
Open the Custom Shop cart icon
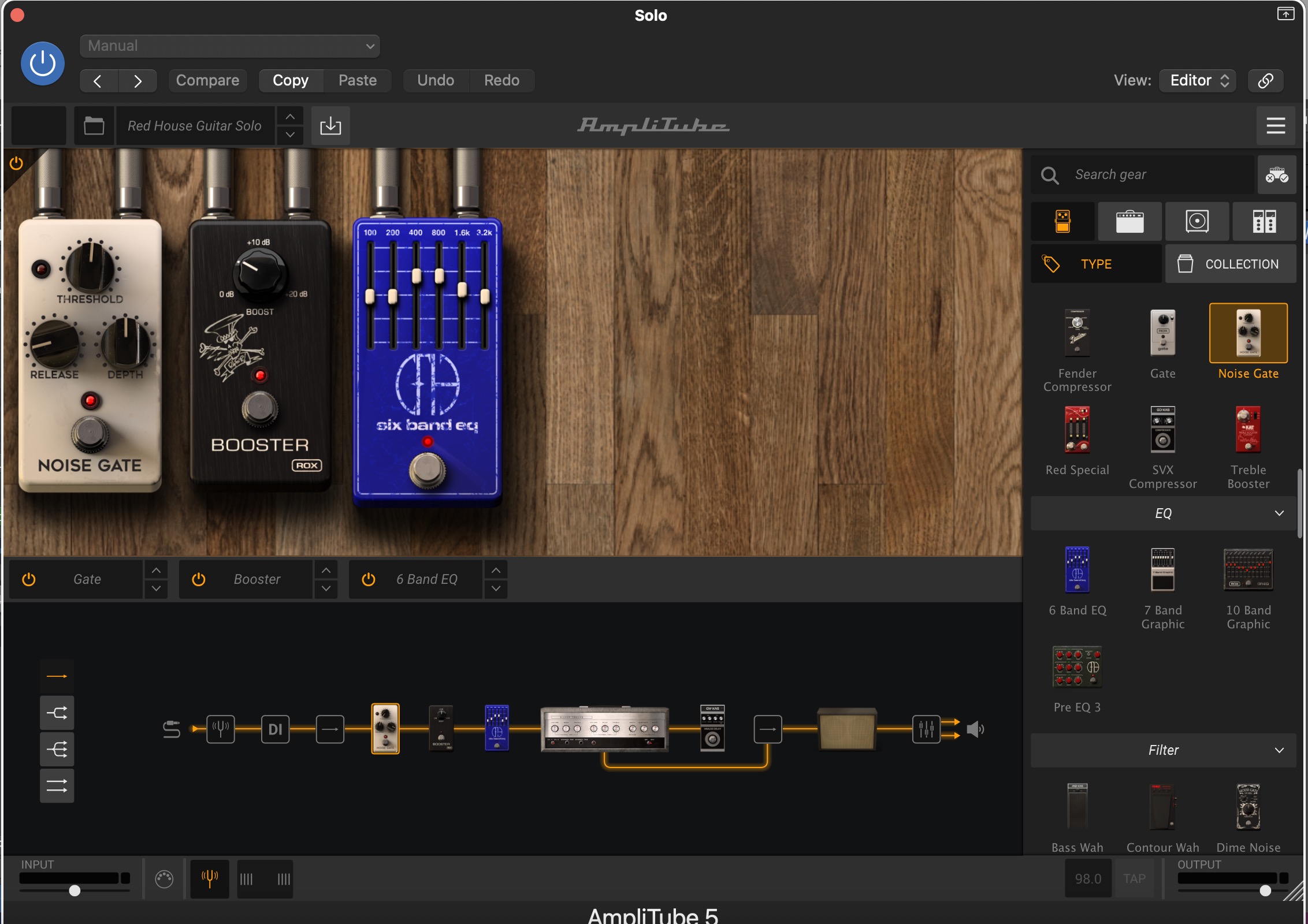click(1277, 174)
